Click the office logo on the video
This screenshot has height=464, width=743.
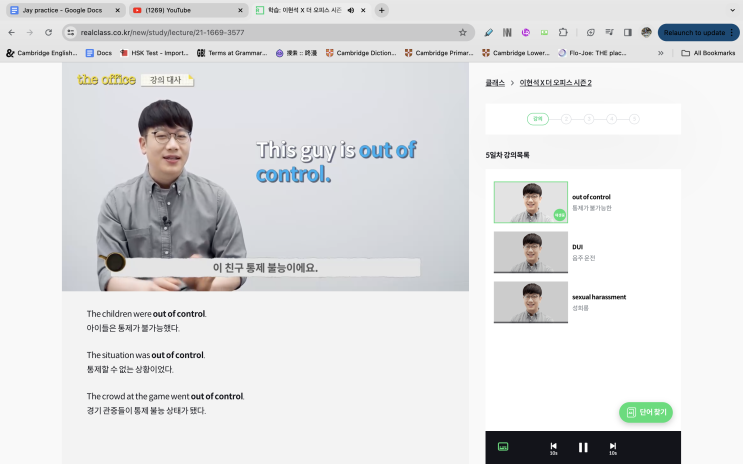pos(107,80)
